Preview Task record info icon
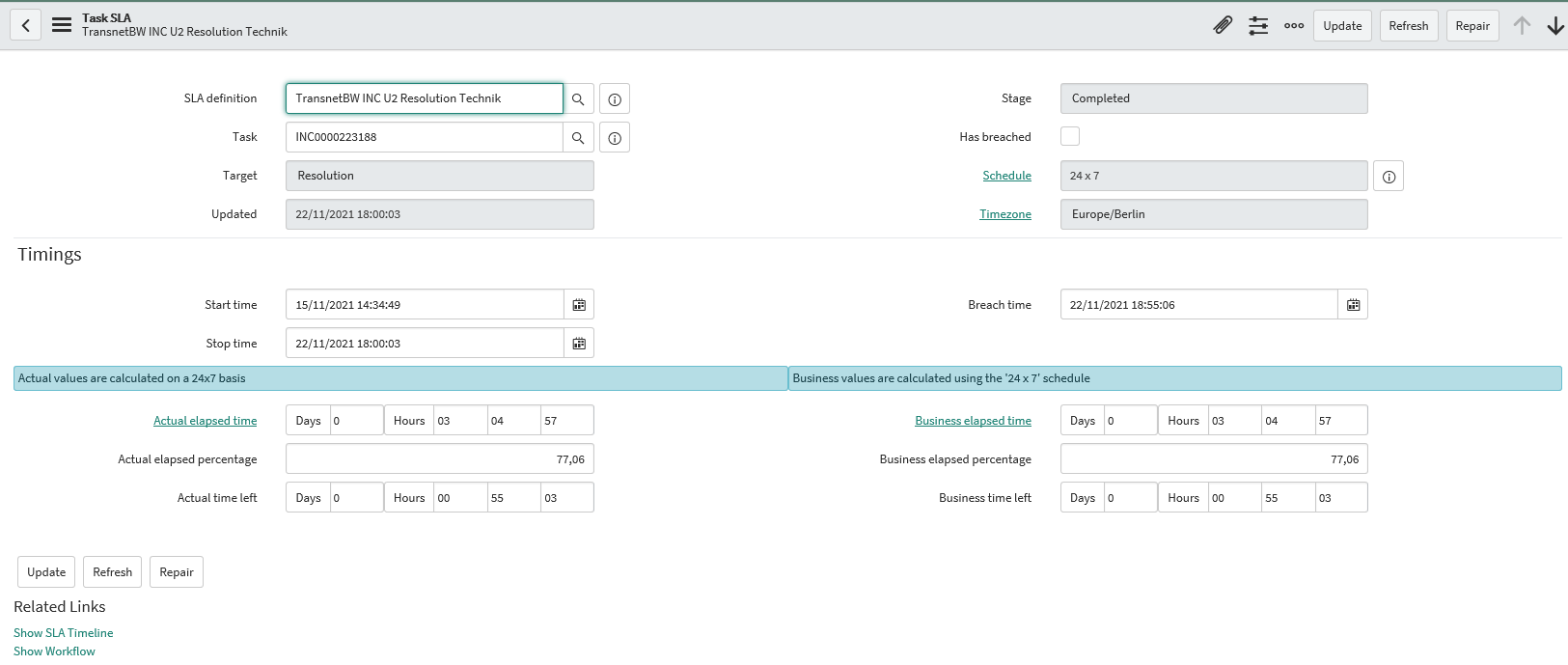This screenshot has width=1568, height=665. click(615, 138)
